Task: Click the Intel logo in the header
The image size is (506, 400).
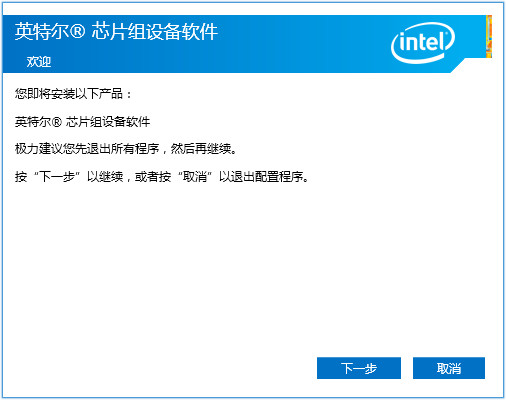Action: (423, 43)
